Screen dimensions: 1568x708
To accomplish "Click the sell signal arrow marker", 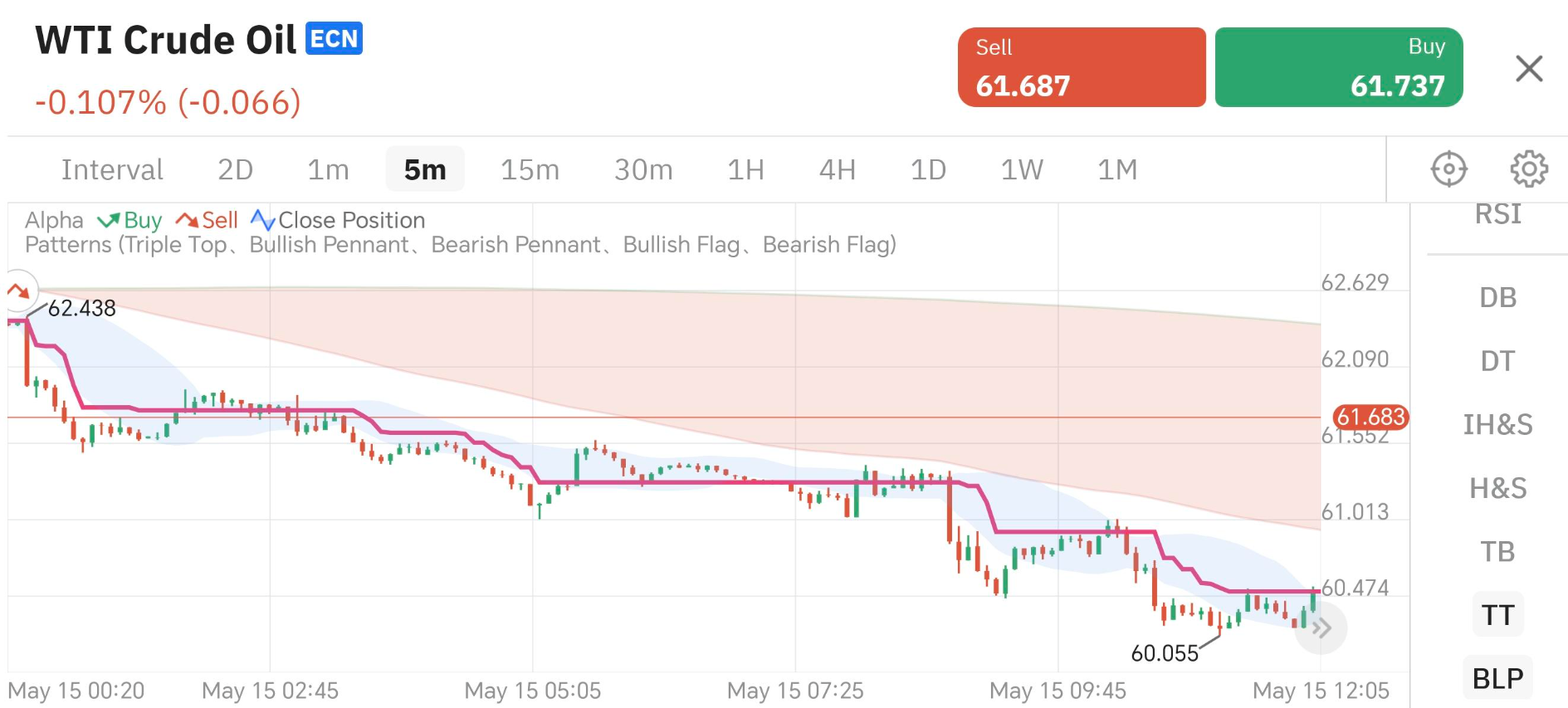I will 18,291.
